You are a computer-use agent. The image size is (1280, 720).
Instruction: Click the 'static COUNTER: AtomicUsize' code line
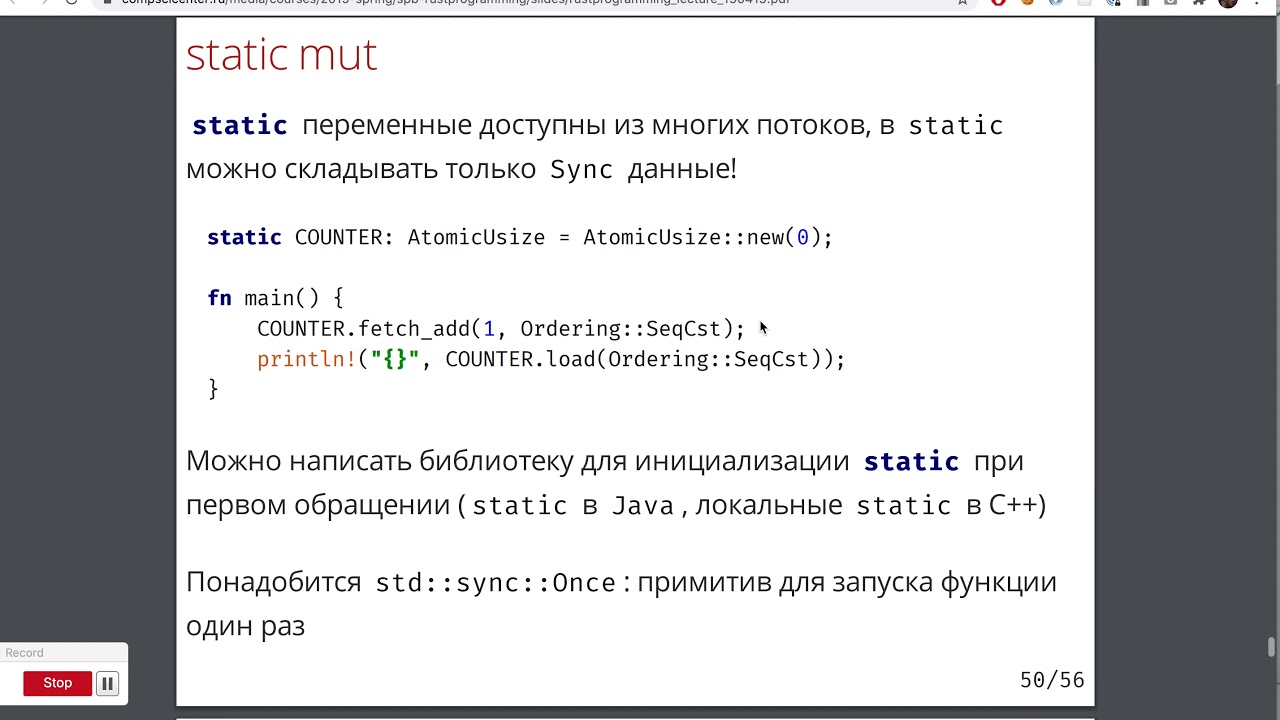[519, 237]
